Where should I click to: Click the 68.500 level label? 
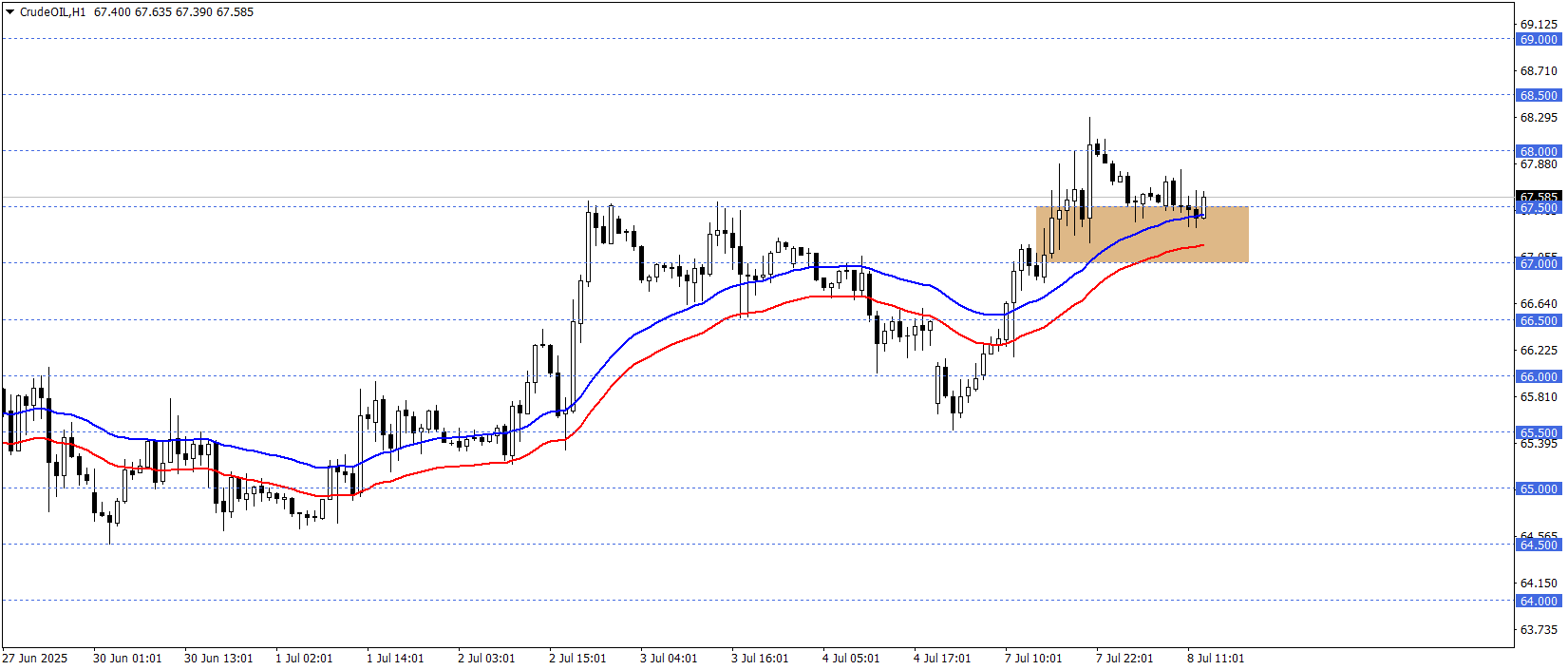(1539, 95)
